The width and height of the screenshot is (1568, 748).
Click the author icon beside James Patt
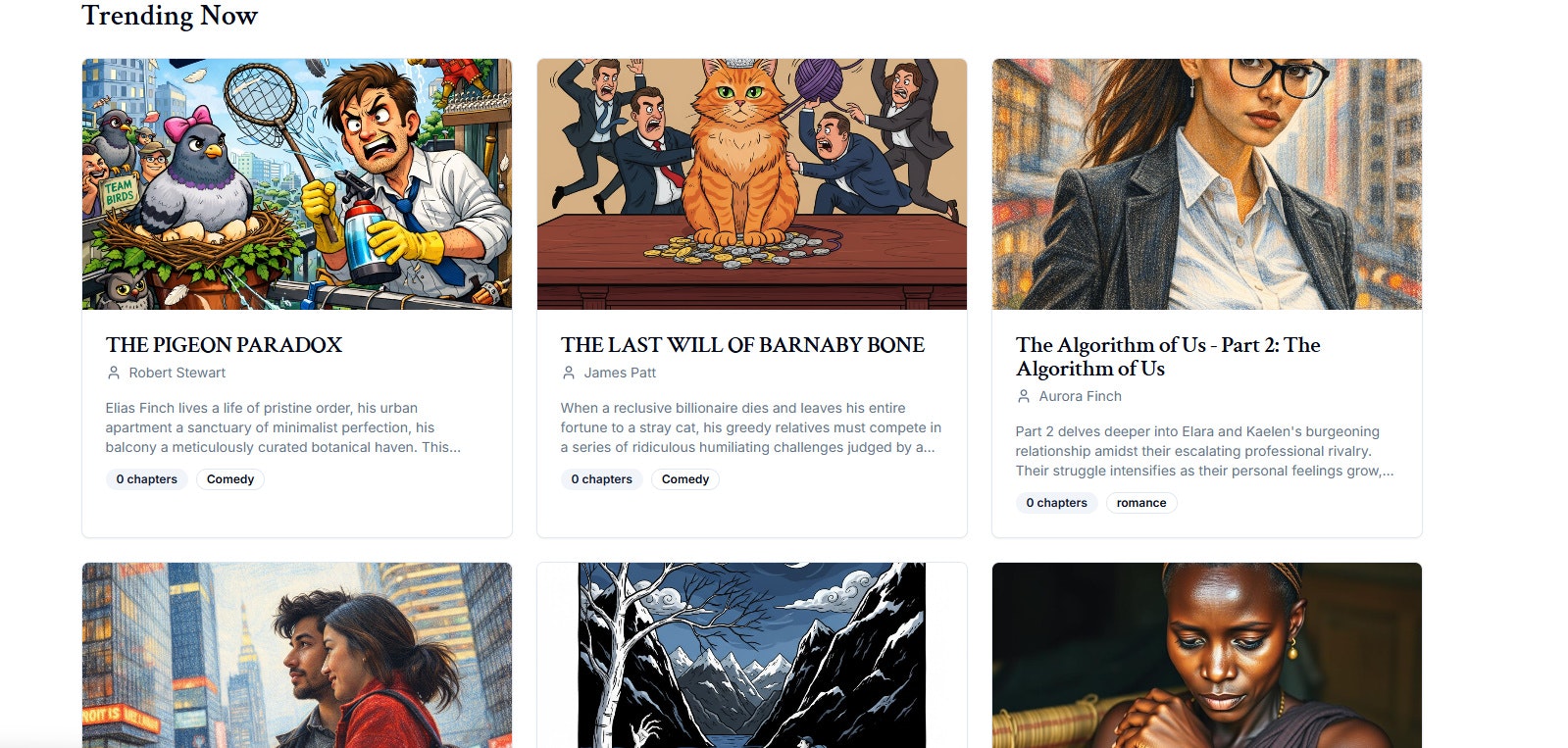pyautogui.click(x=569, y=373)
